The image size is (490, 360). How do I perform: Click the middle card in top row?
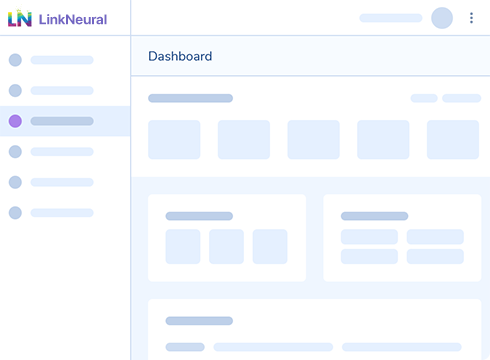click(314, 140)
